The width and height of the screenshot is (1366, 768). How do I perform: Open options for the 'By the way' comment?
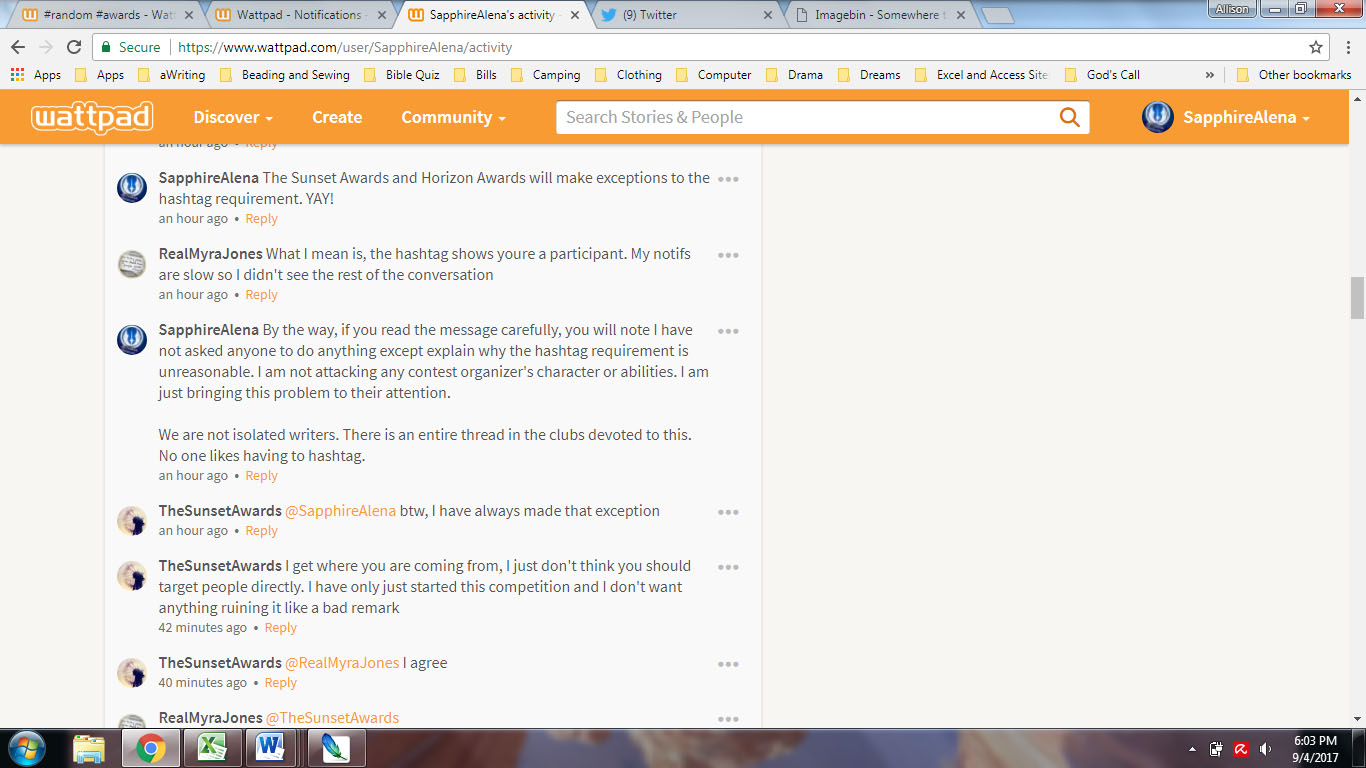coord(728,331)
